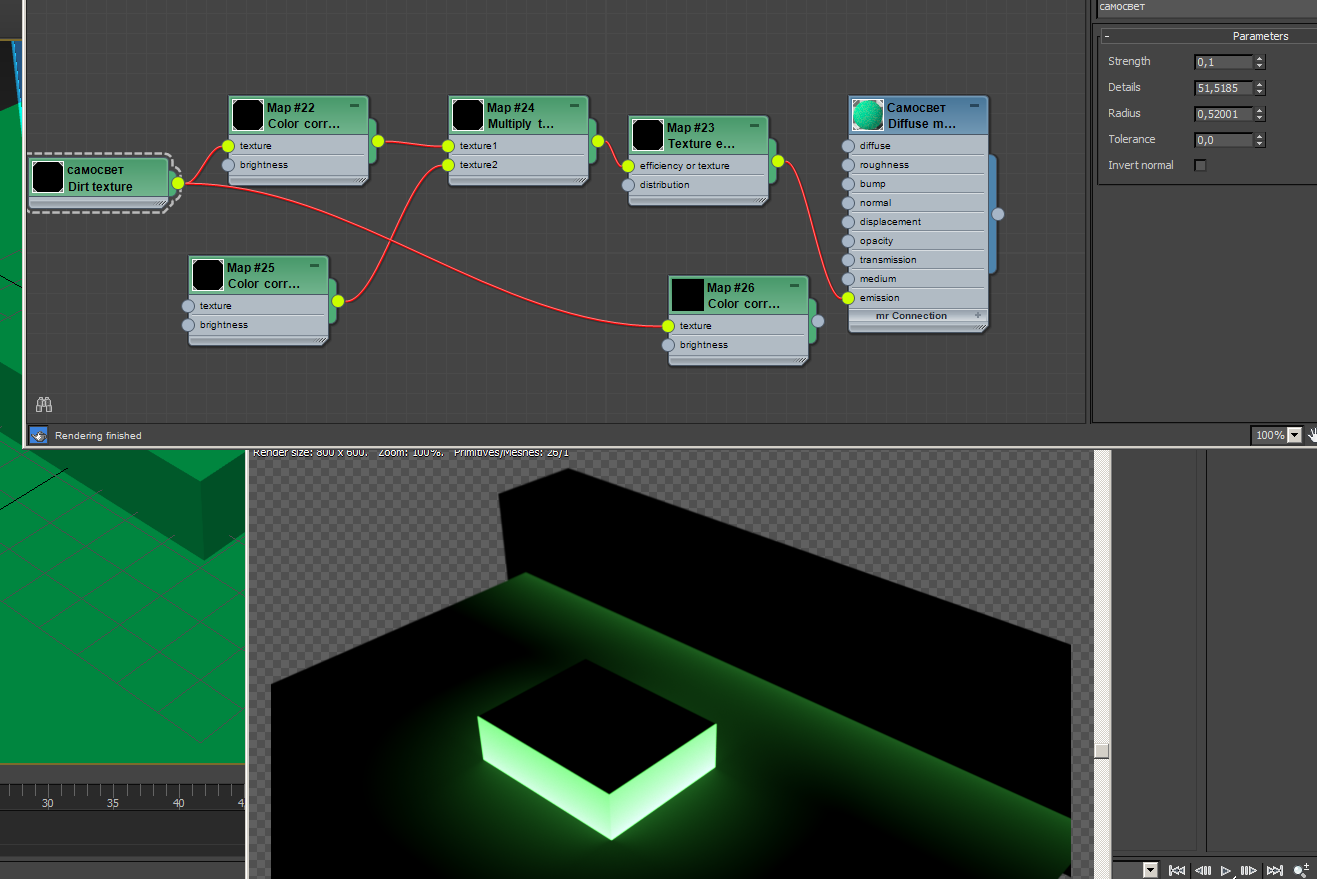The height and width of the screenshot is (879, 1317).
Task: Click the bump input socket on material
Action: (848, 184)
